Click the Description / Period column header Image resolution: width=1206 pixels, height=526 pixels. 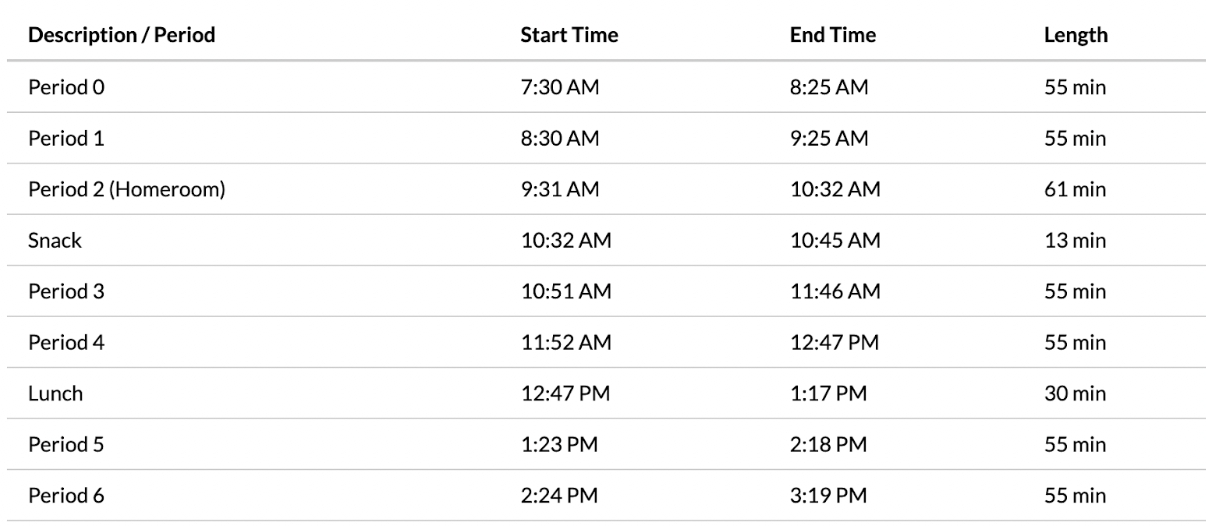(121, 35)
